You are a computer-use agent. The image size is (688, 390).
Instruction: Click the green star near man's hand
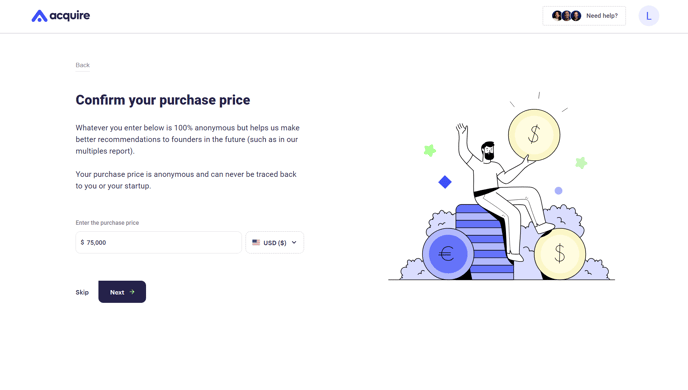click(x=430, y=150)
